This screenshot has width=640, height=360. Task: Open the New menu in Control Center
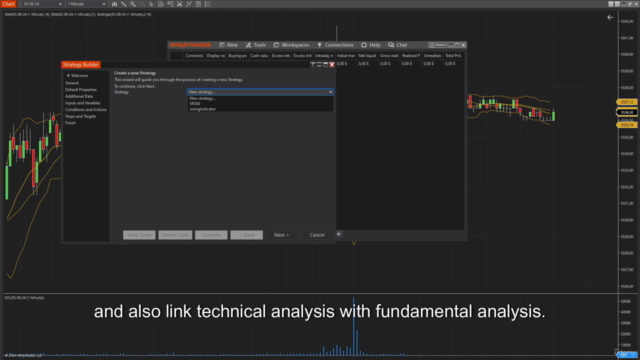tap(229, 45)
